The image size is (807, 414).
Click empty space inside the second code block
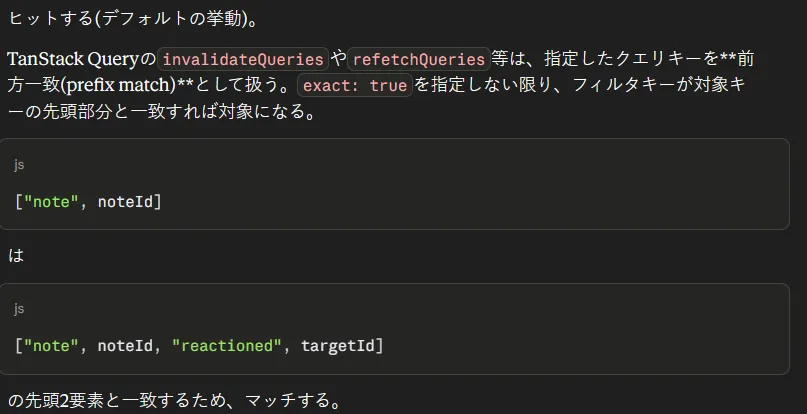click(x=566, y=330)
